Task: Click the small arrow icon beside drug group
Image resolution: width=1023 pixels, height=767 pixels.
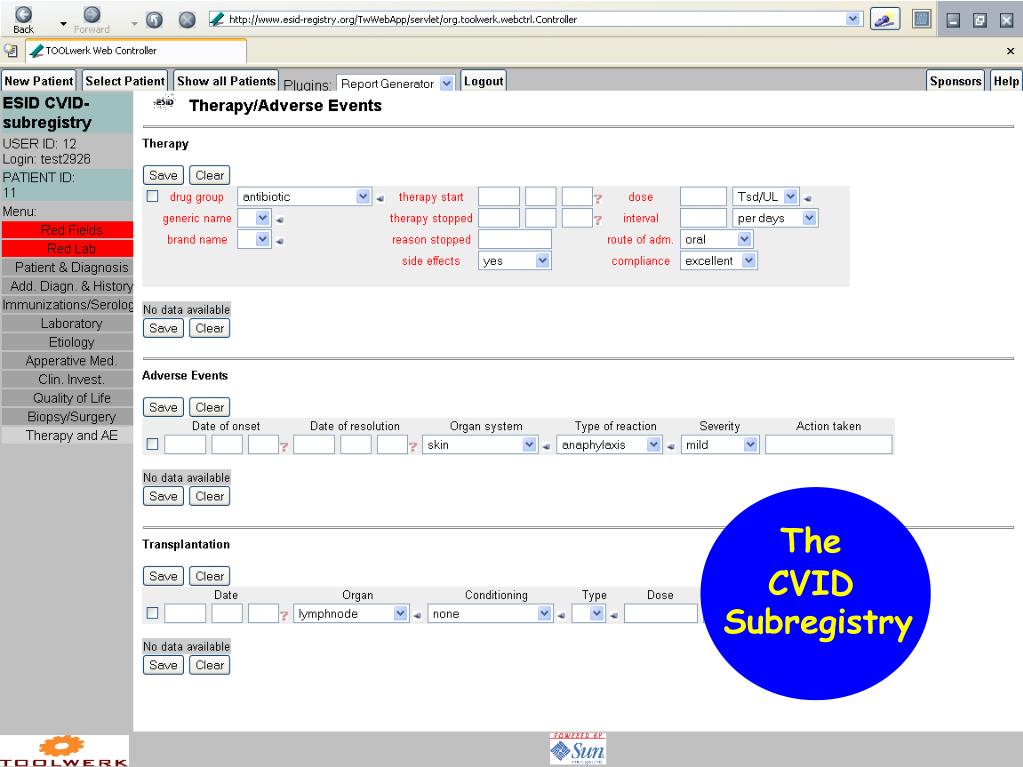Action: (x=380, y=198)
